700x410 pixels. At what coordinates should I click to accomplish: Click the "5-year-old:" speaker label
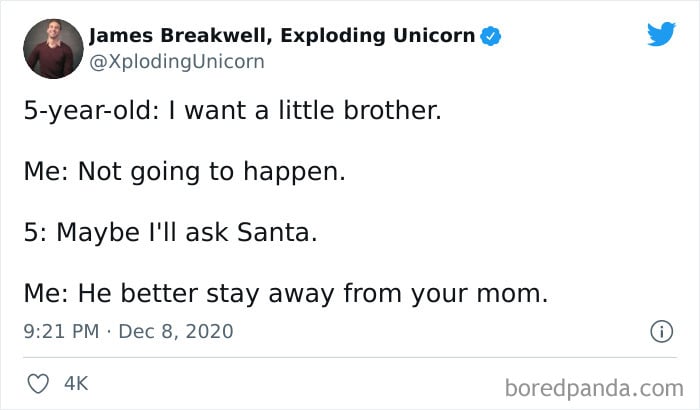92,111
